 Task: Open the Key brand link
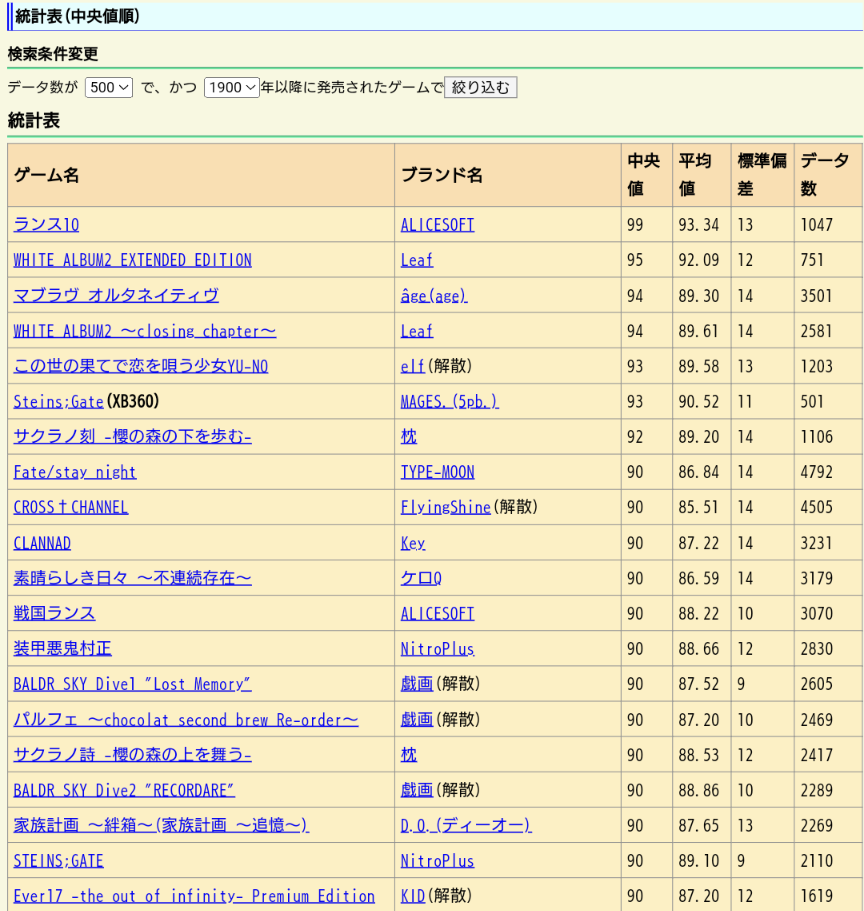413,543
